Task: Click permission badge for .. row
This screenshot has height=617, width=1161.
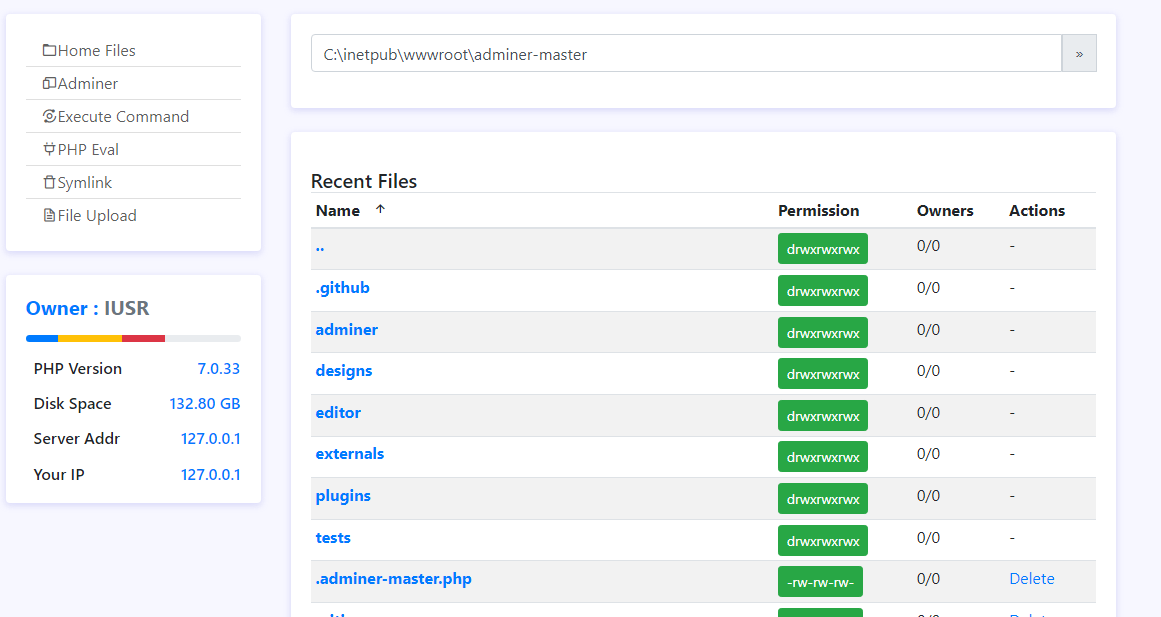Action: [x=823, y=249]
